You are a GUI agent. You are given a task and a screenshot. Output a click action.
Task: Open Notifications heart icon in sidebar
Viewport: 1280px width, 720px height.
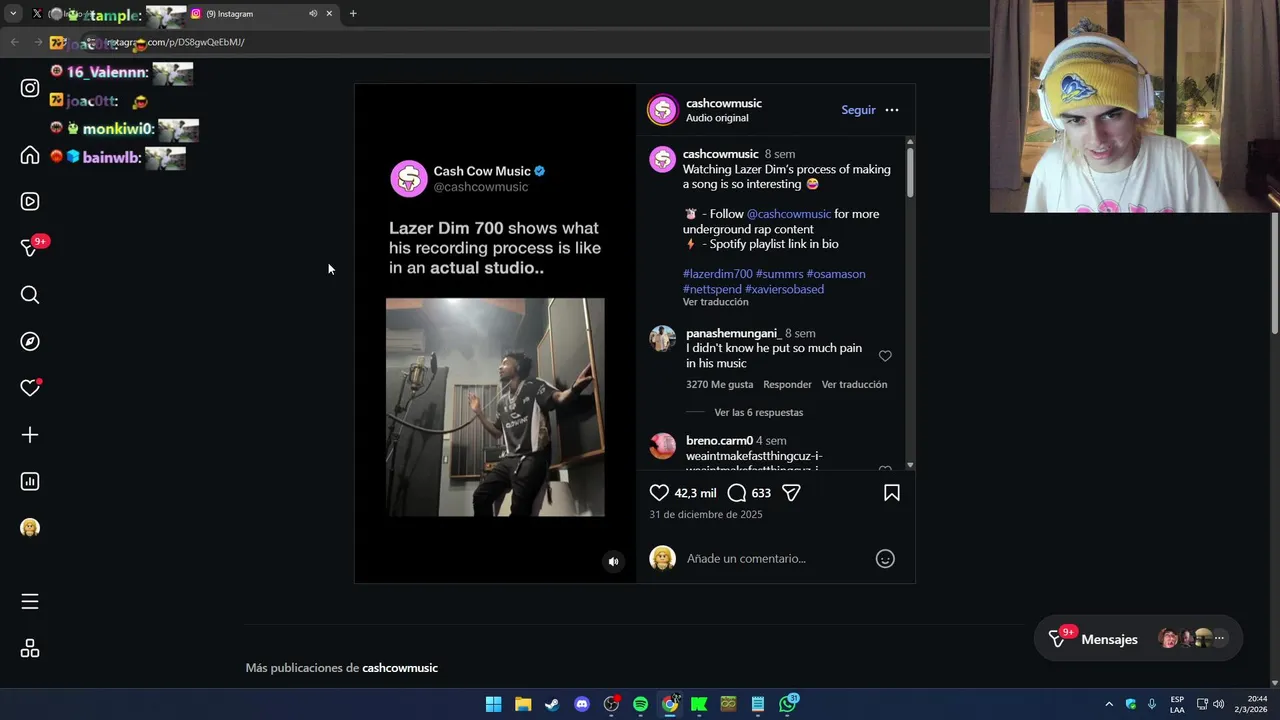coord(30,388)
